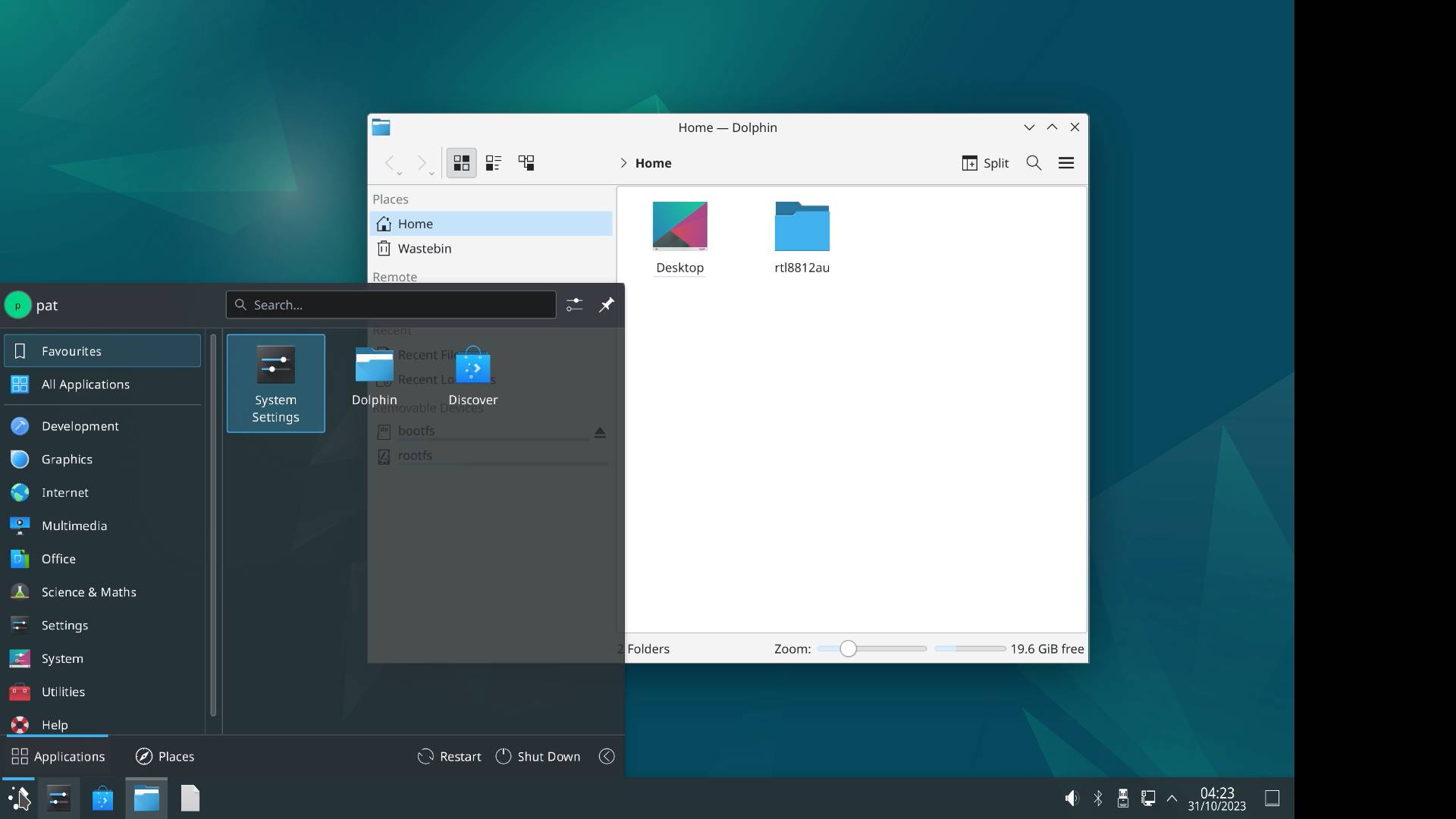The width and height of the screenshot is (1456, 819).
Task: Open the Bluetooth tray icon
Action: (x=1097, y=797)
